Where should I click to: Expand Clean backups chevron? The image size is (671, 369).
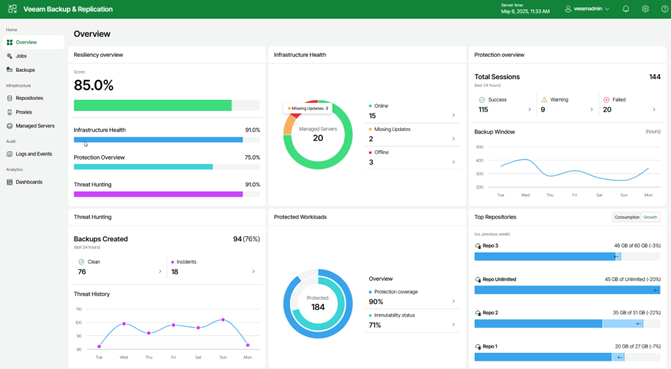tap(160, 271)
